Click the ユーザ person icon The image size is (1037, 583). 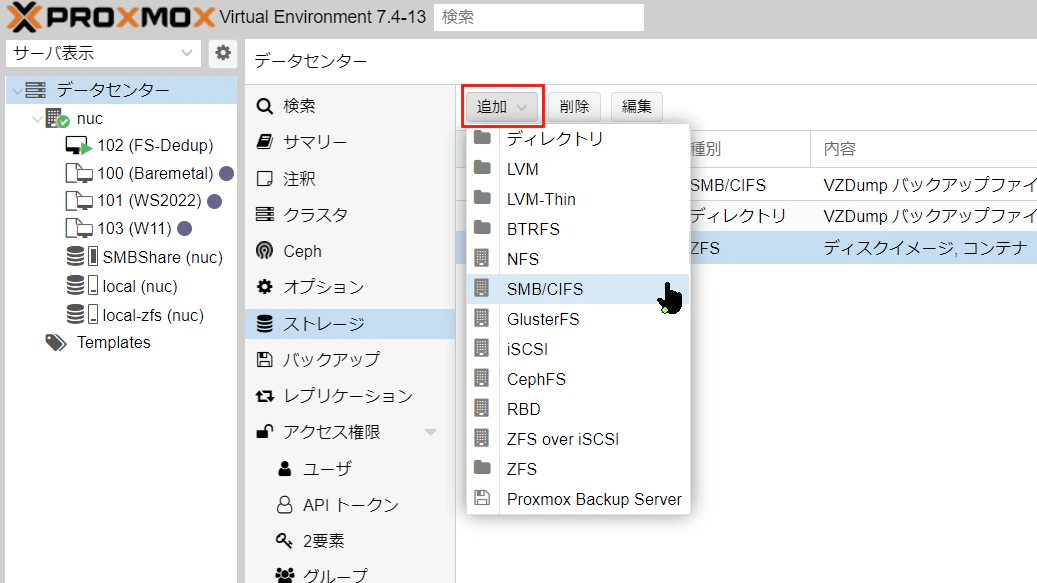(284, 469)
